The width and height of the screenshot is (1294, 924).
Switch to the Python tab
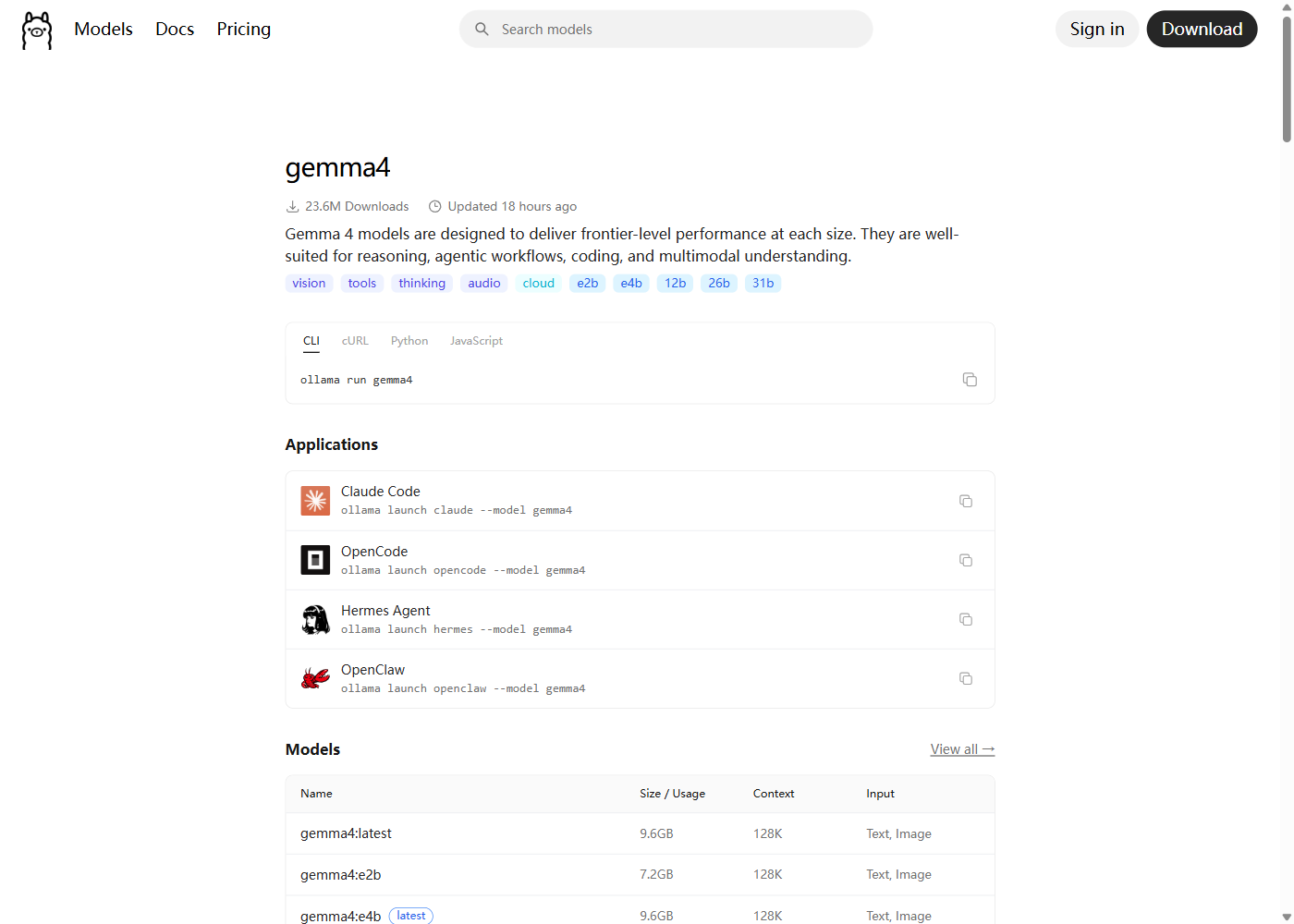click(x=409, y=341)
